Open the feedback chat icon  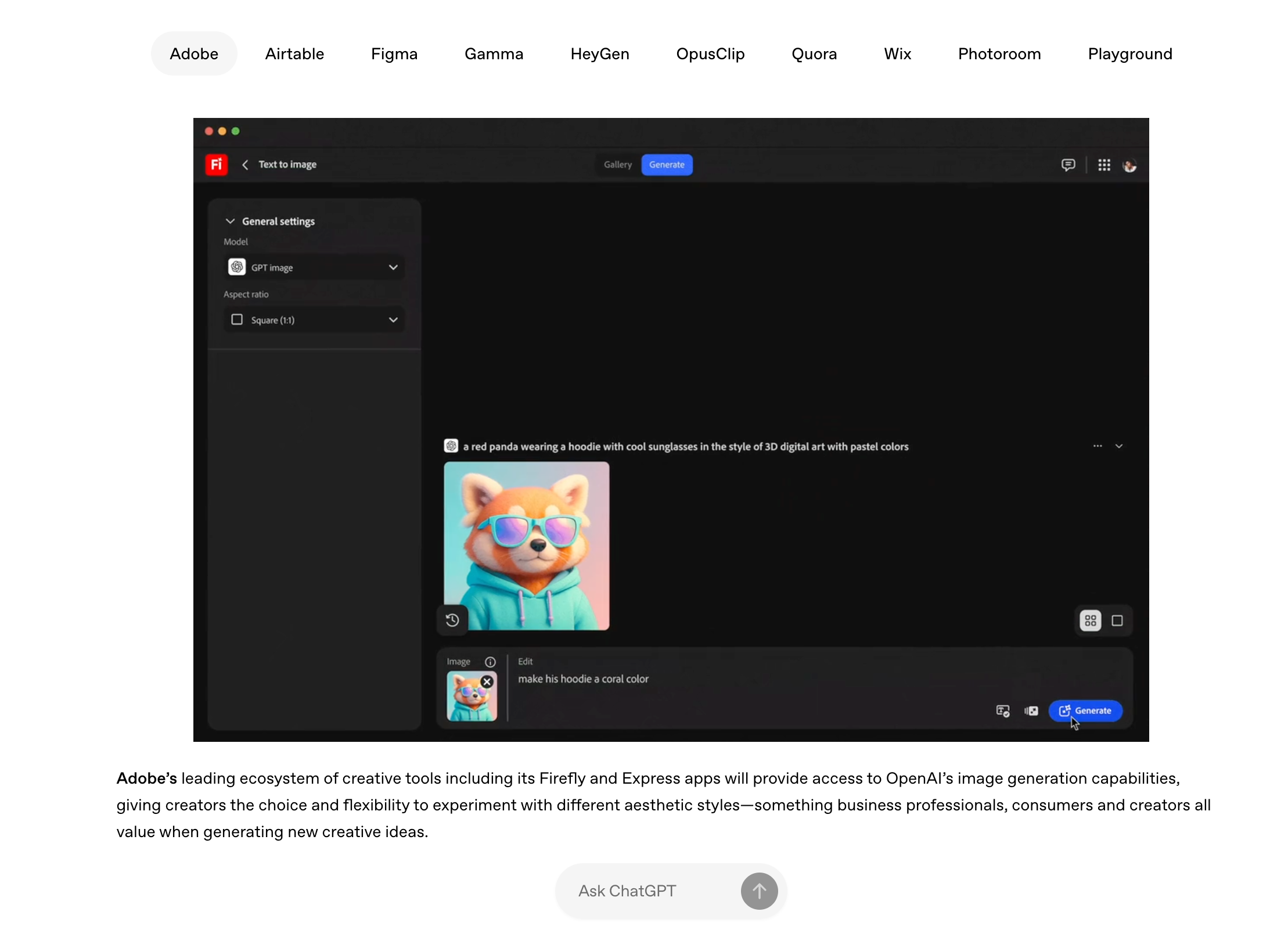coord(1068,165)
